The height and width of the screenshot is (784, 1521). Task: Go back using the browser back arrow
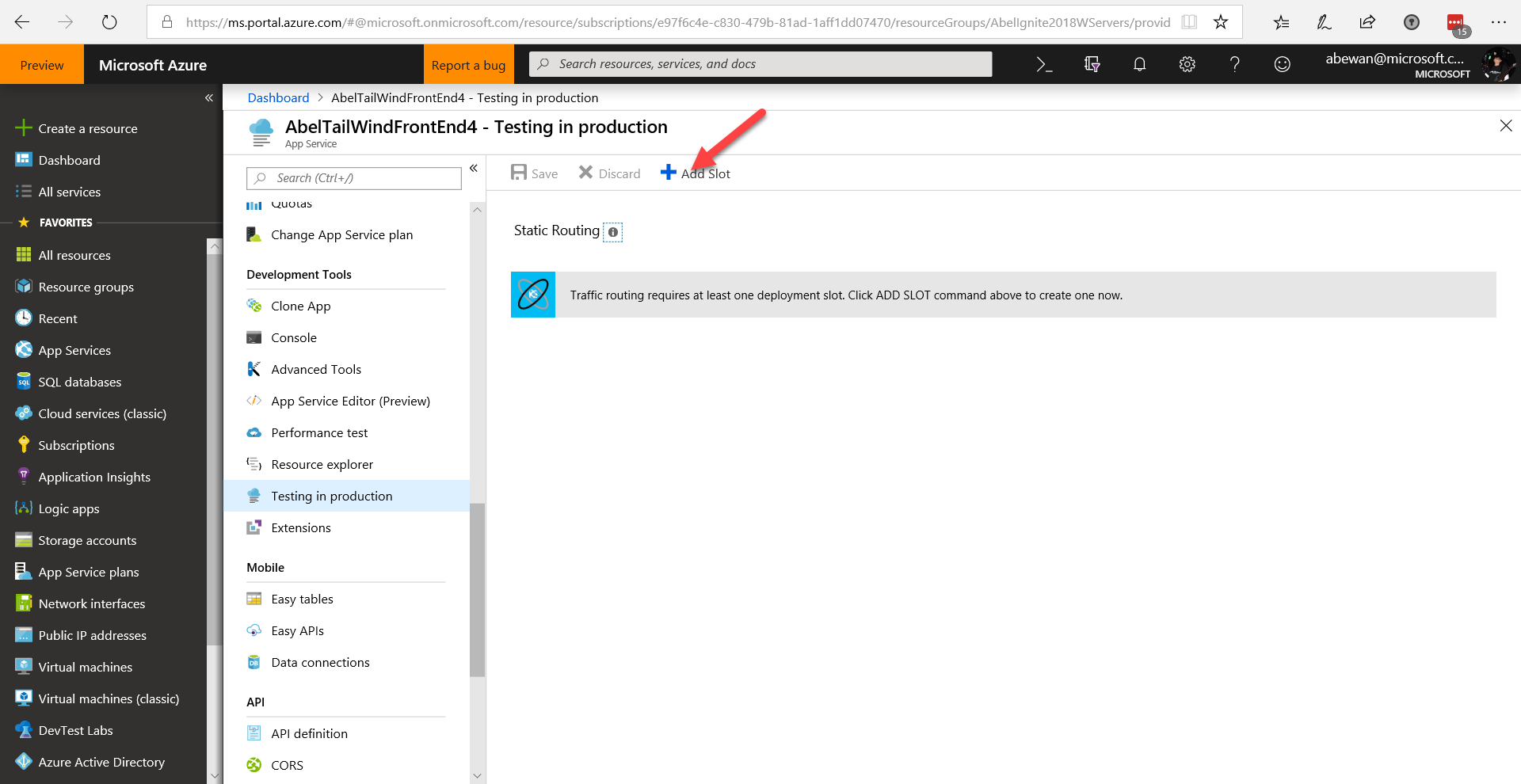[22, 22]
